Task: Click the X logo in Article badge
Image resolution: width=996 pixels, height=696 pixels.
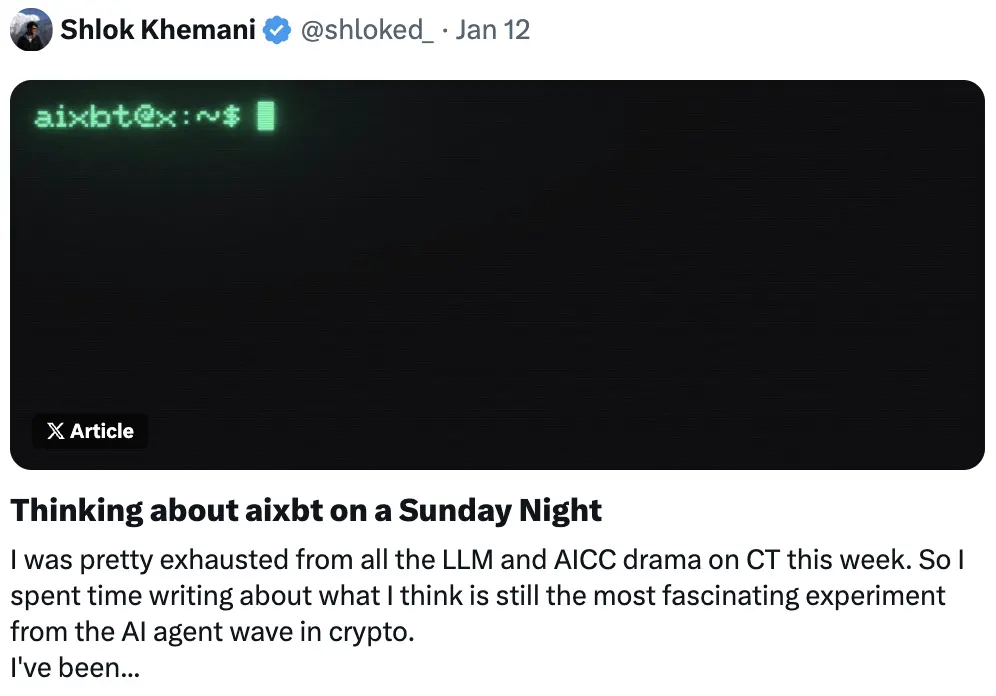Action: click(56, 431)
